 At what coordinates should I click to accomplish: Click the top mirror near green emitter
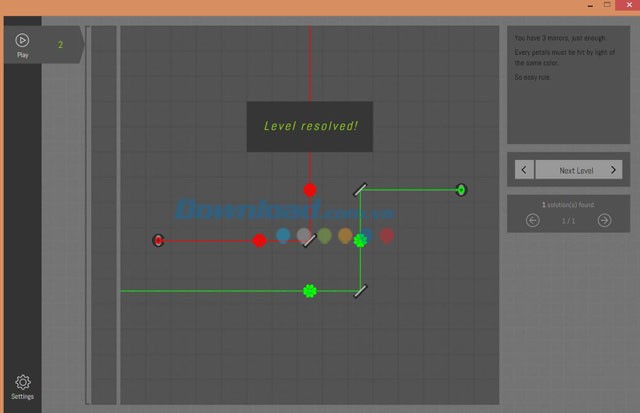pyautogui.click(x=360, y=189)
